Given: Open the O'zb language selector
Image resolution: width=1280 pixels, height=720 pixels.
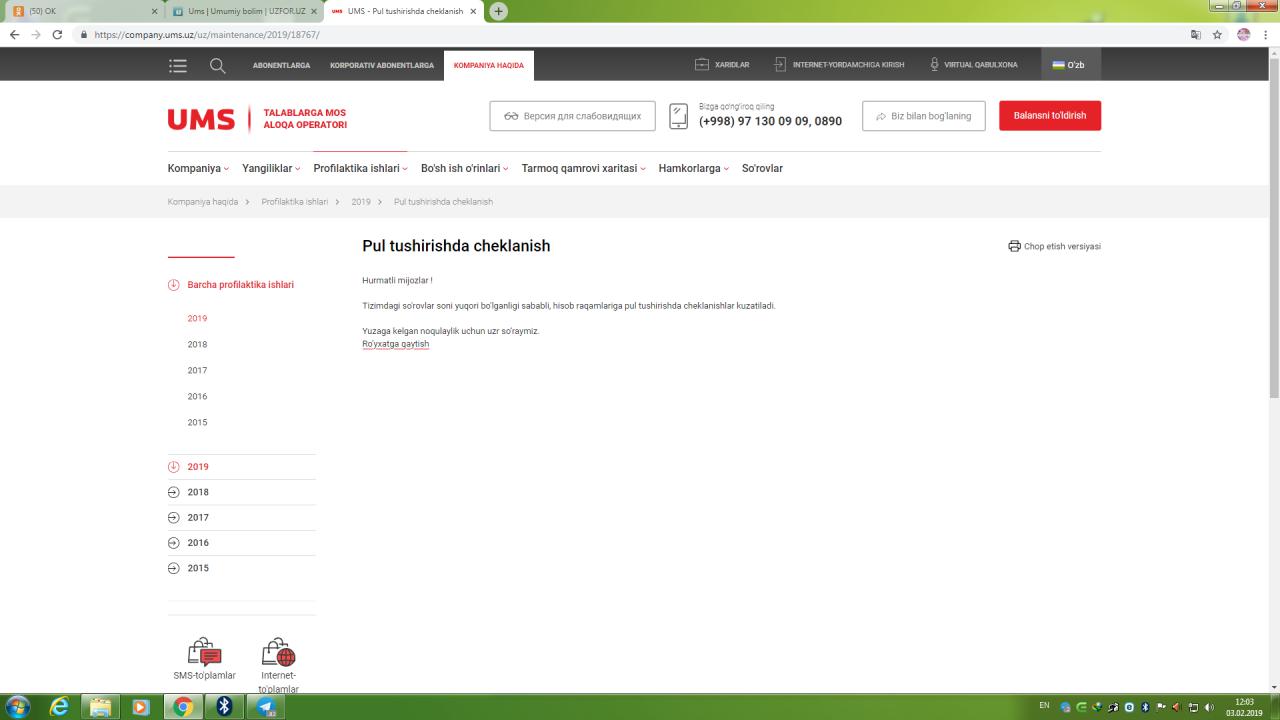Looking at the screenshot, I should coord(1068,65).
